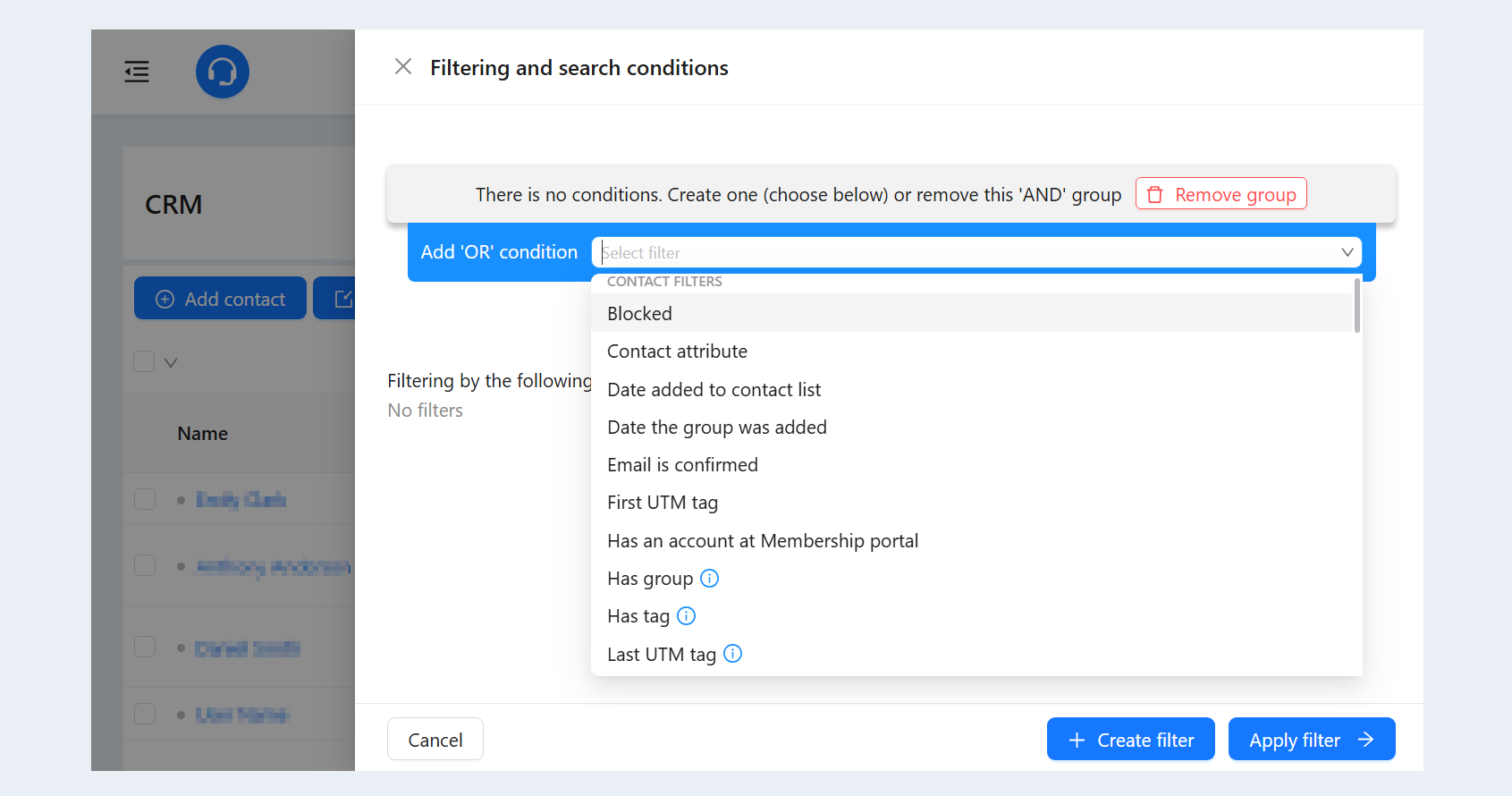Expand the Select filter dropdown arrow
This screenshot has height=796, width=1512.
(1347, 252)
